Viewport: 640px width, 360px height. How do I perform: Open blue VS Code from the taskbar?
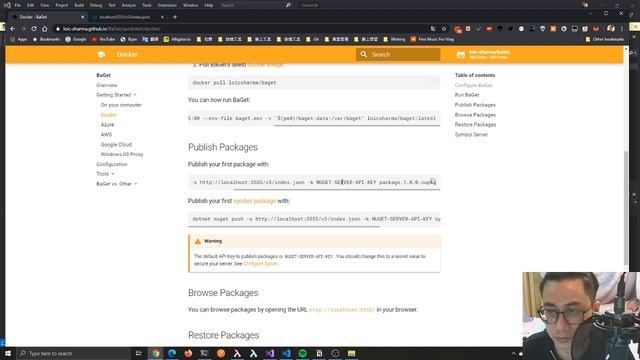[286, 353]
